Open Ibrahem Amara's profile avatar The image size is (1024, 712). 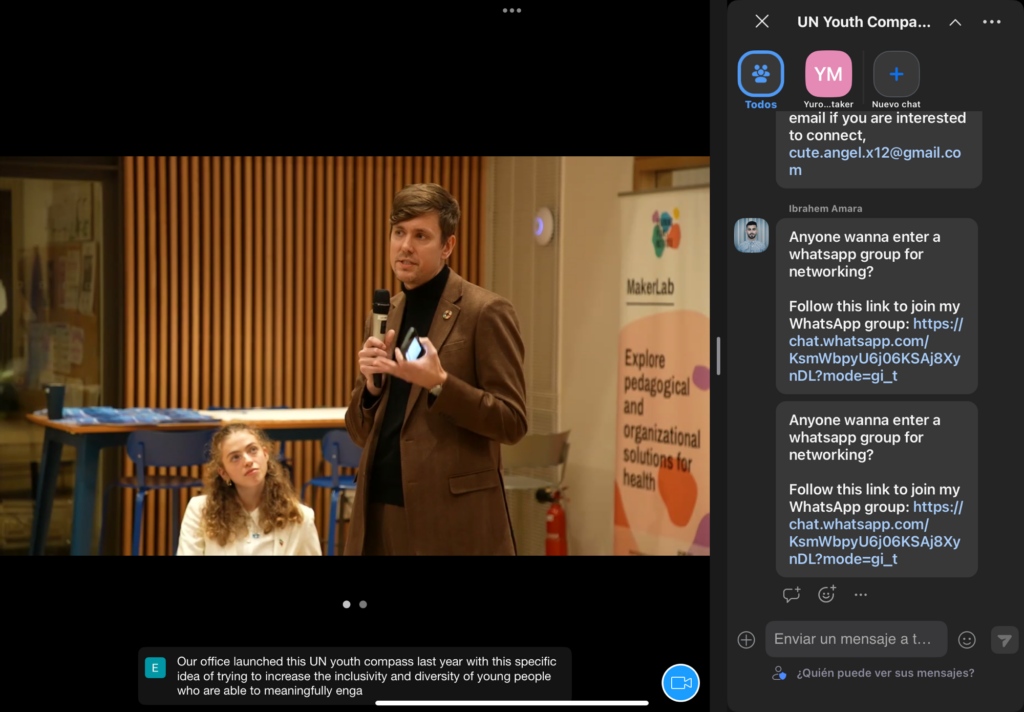click(751, 236)
